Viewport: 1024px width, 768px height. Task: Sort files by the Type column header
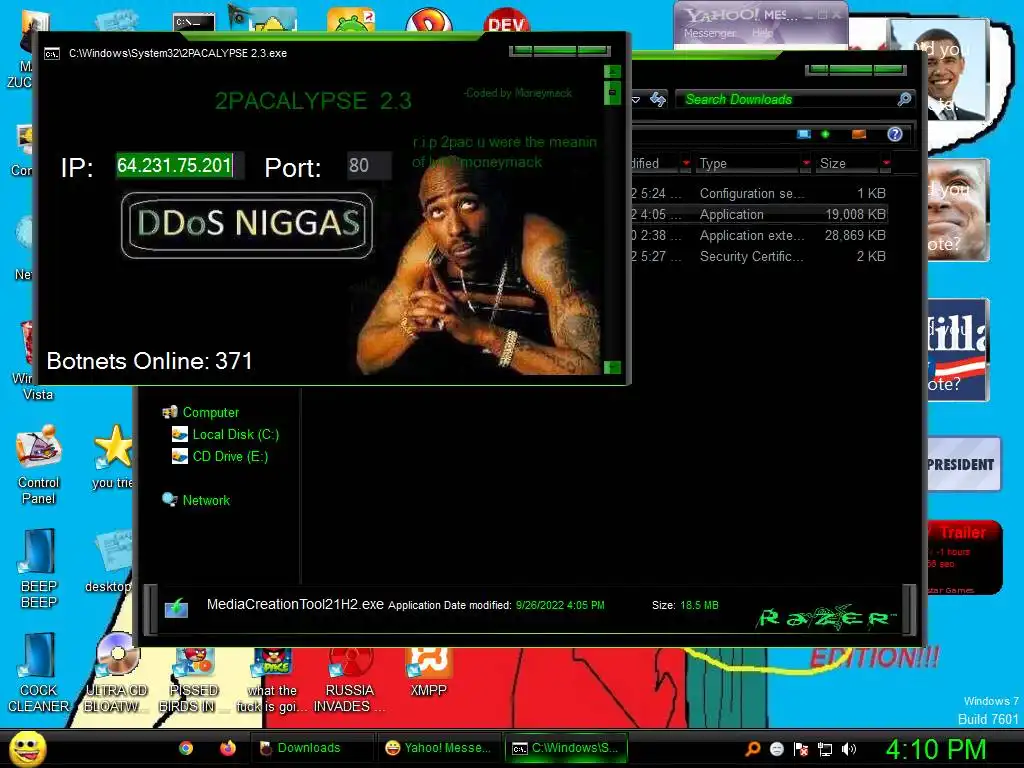click(x=747, y=163)
